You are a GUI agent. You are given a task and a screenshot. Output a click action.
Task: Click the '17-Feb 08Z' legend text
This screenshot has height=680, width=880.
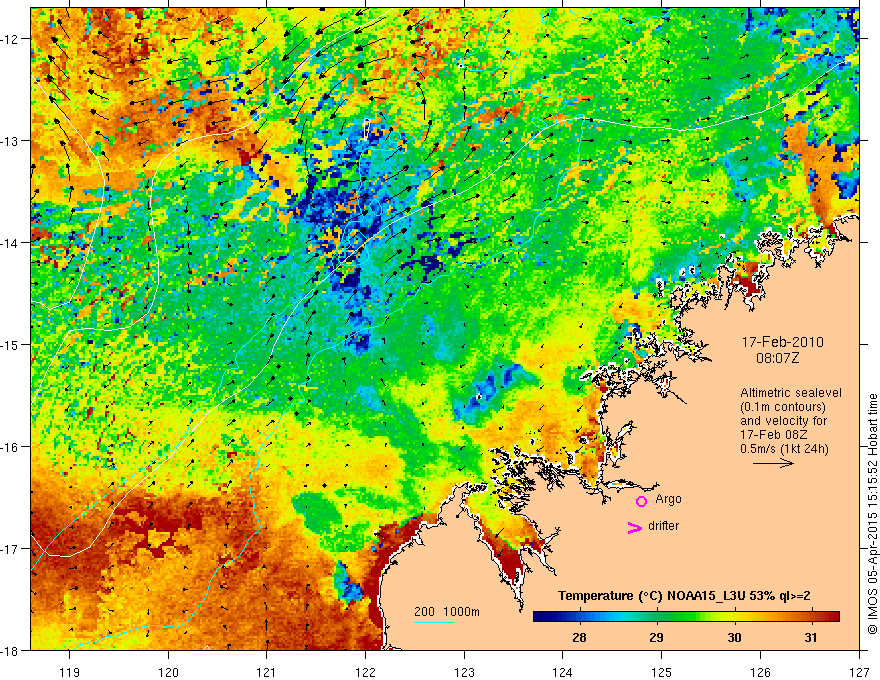(x=772, y=435)
